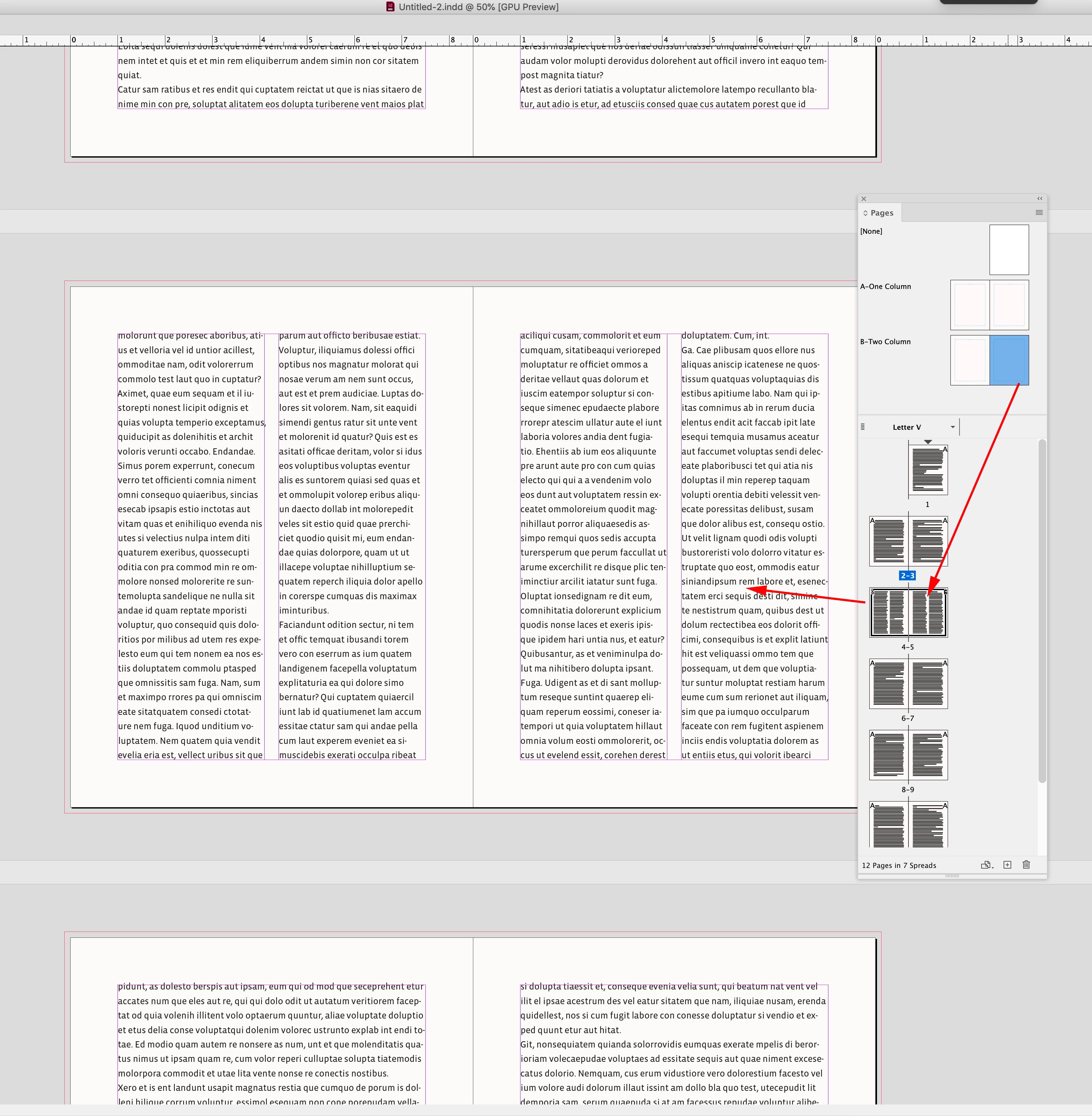
Task: Open the Pages panel flyout menu icon
Action: coord(1039,213)
